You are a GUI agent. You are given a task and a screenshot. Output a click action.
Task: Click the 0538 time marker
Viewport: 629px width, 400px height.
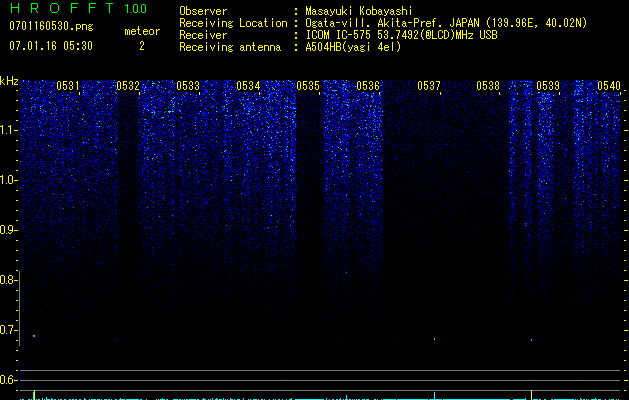click(488, 86)
